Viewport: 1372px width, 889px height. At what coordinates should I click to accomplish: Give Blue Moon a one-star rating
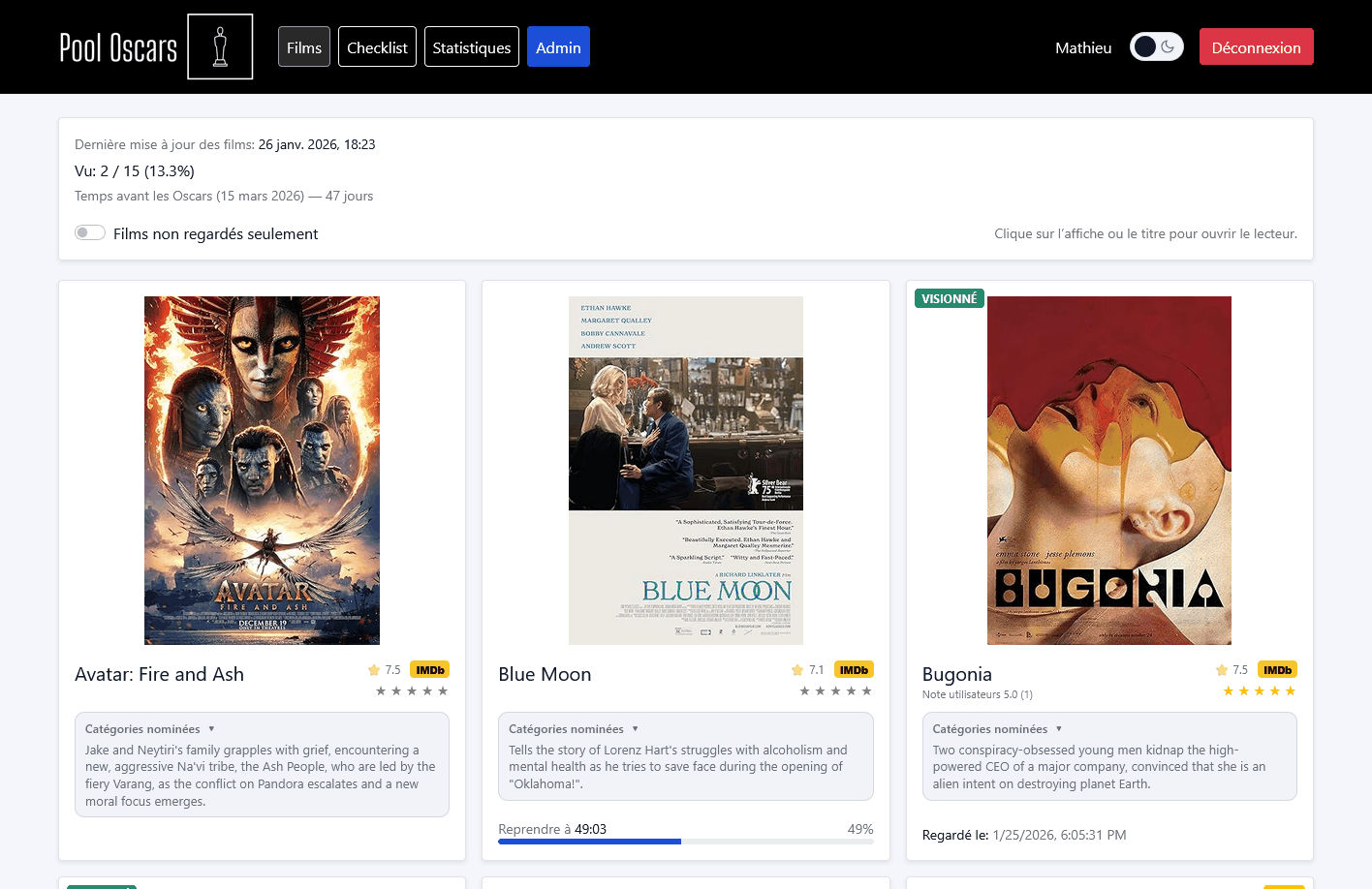[804, 690]
